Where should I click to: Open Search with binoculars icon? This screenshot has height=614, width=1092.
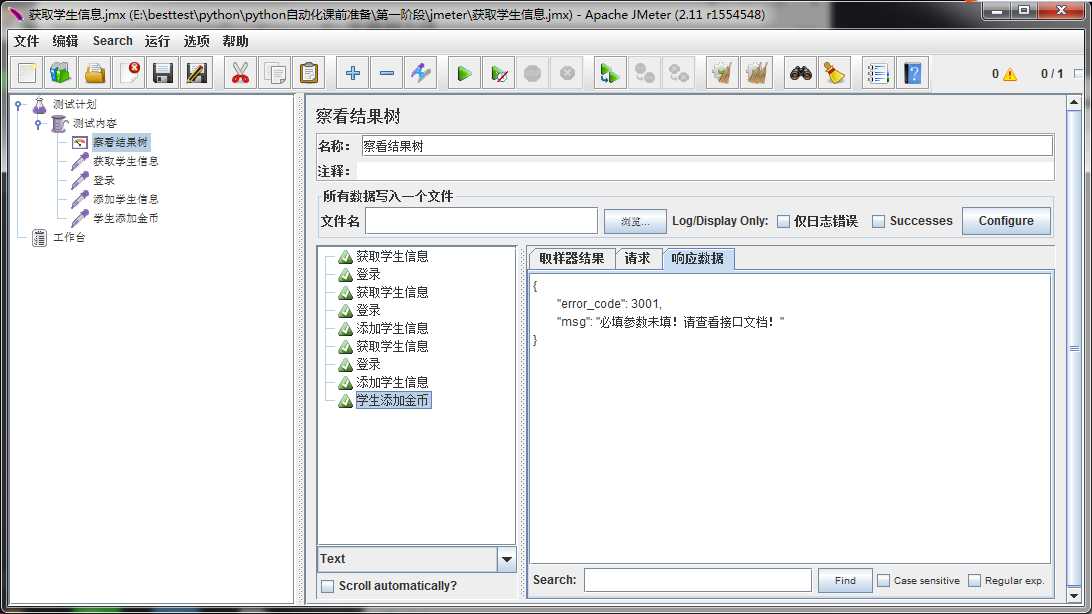800,73
